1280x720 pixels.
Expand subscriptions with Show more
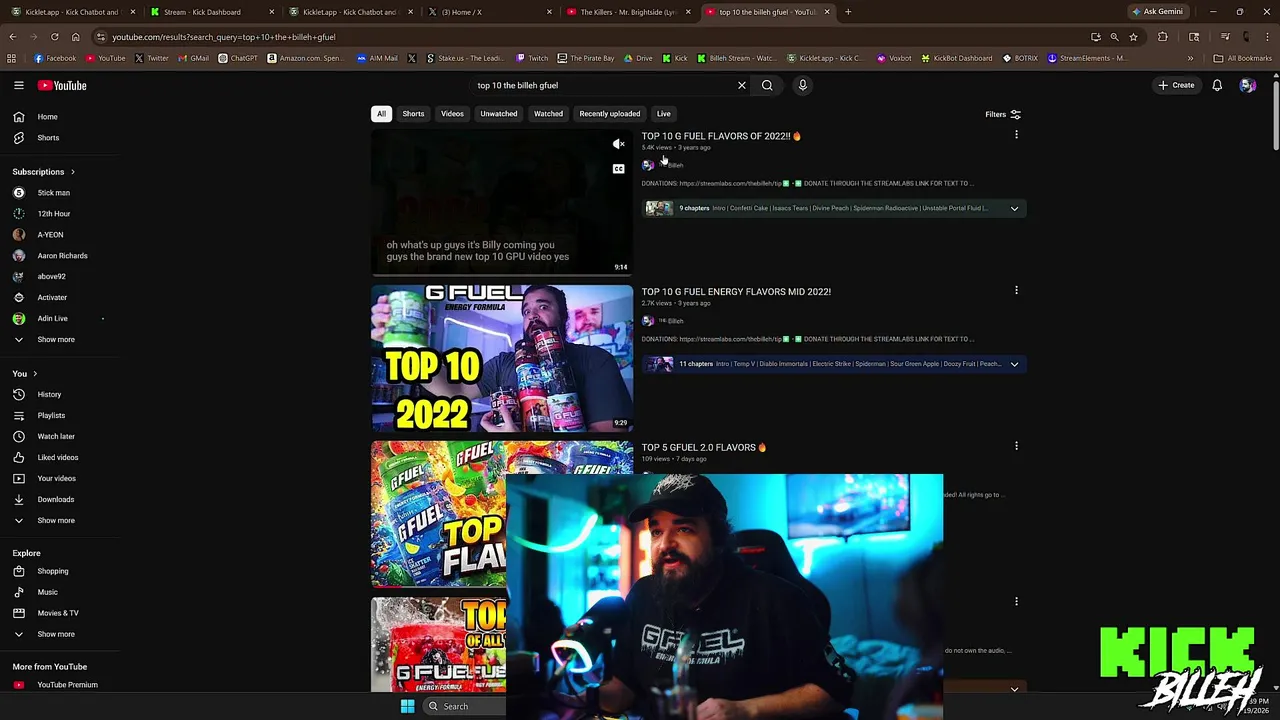tap(56, 339)
